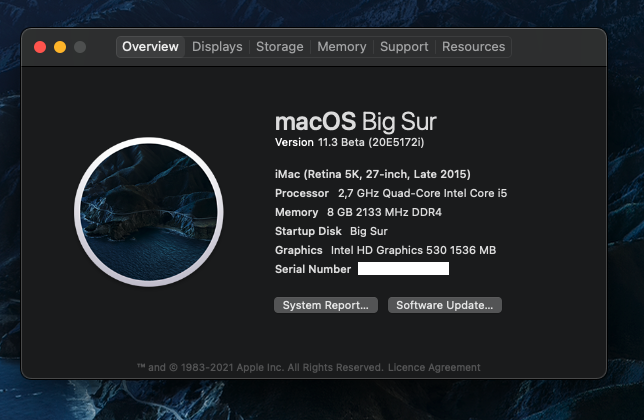
Task: Click the 8 GB 2133 MHz DDR4 value
Action: (384, 212)
